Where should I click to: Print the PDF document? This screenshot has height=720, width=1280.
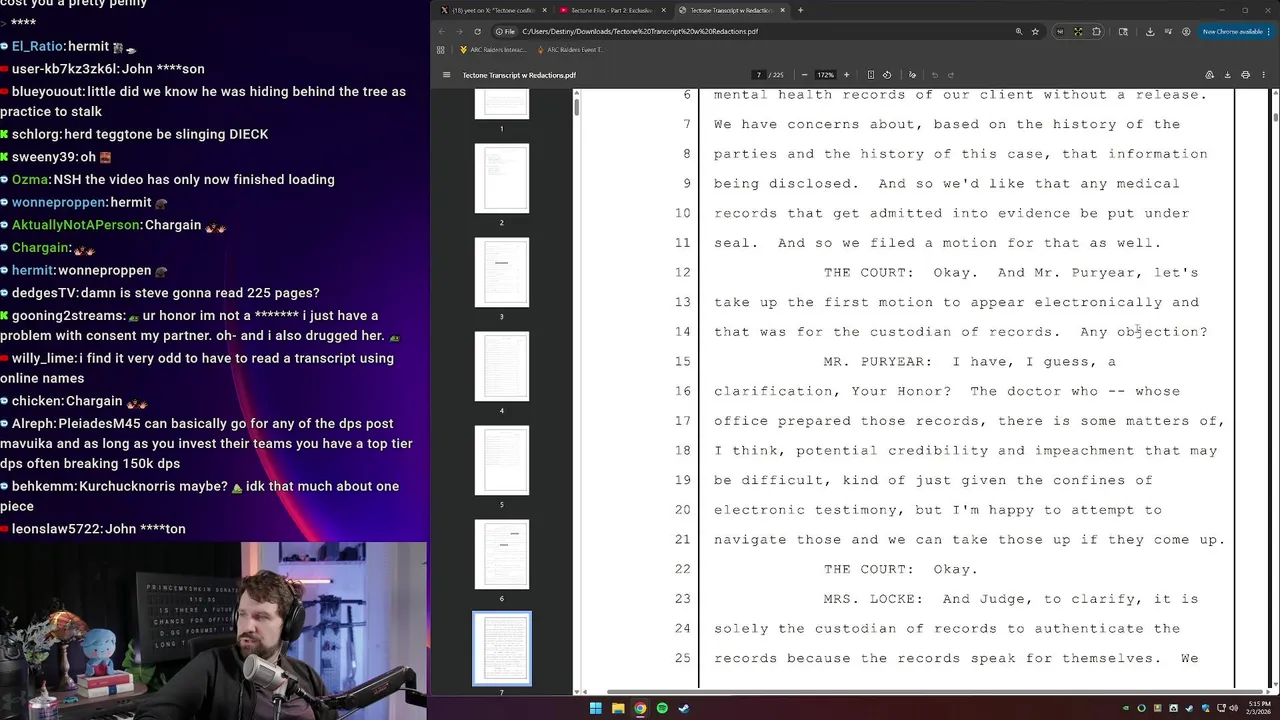(x=1245, y=75)
